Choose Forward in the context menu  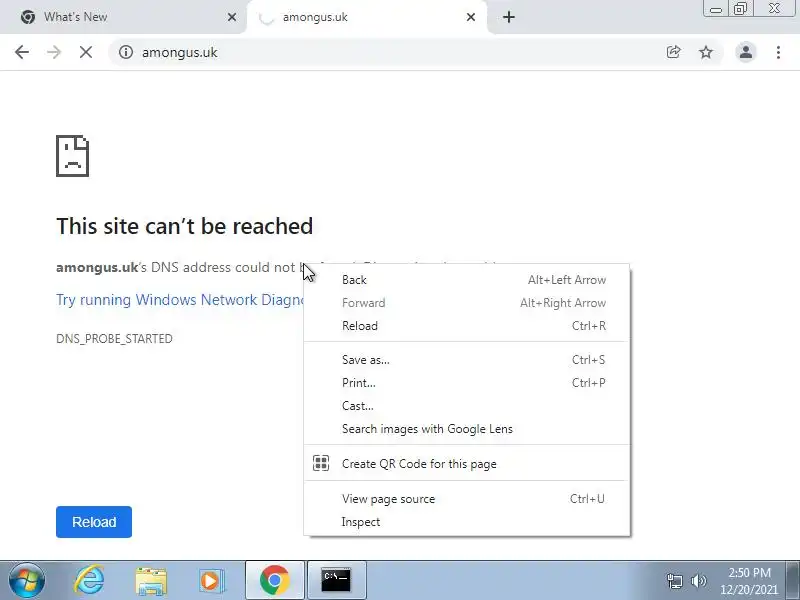click(x=467, y=303)
